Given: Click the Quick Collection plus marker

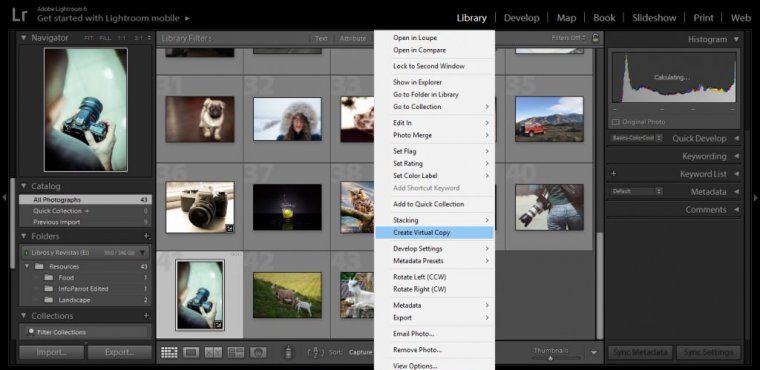Looking at the screenshot, I should 87,211.
